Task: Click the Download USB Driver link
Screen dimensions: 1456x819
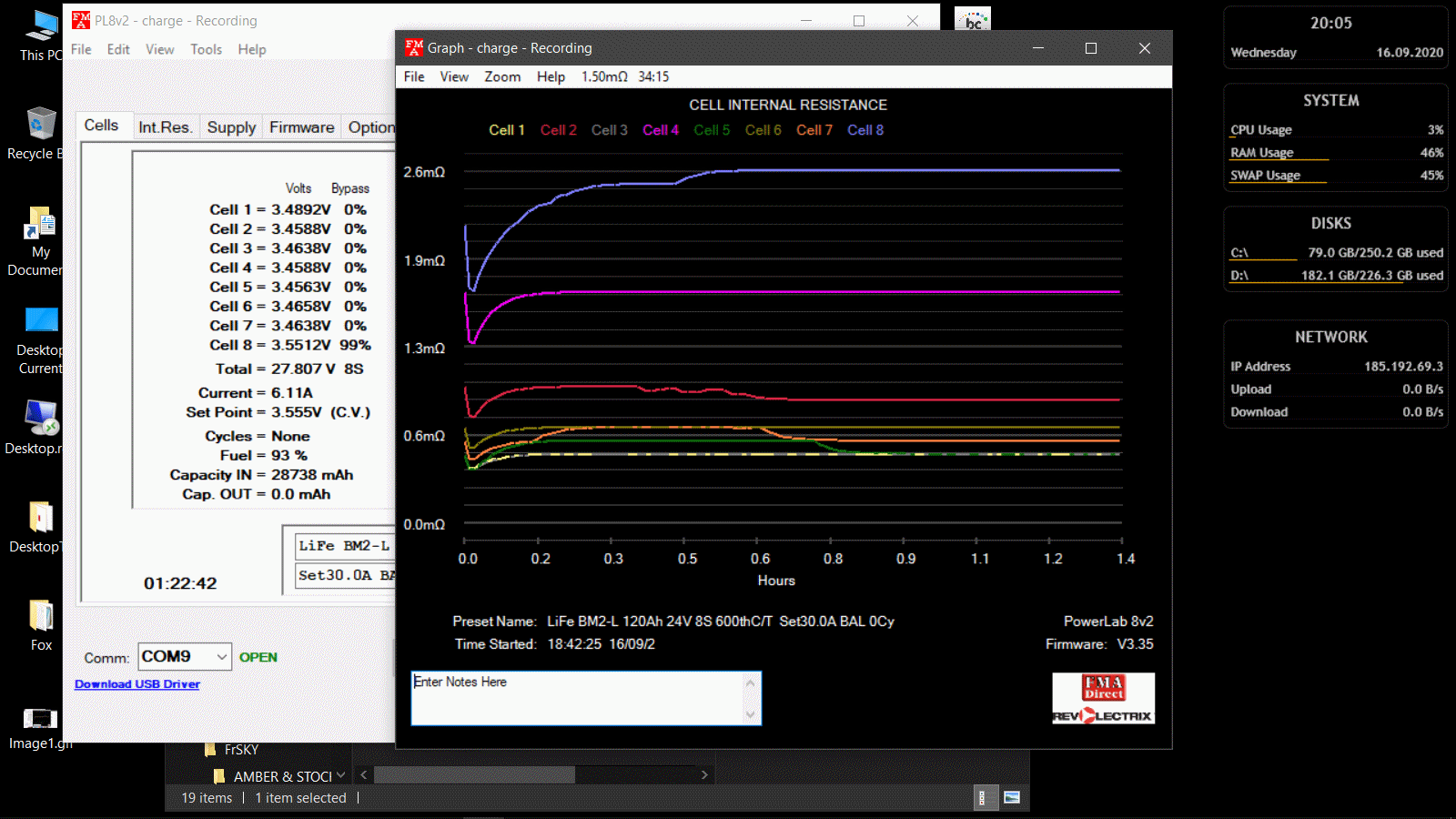Action: [137, 684]
